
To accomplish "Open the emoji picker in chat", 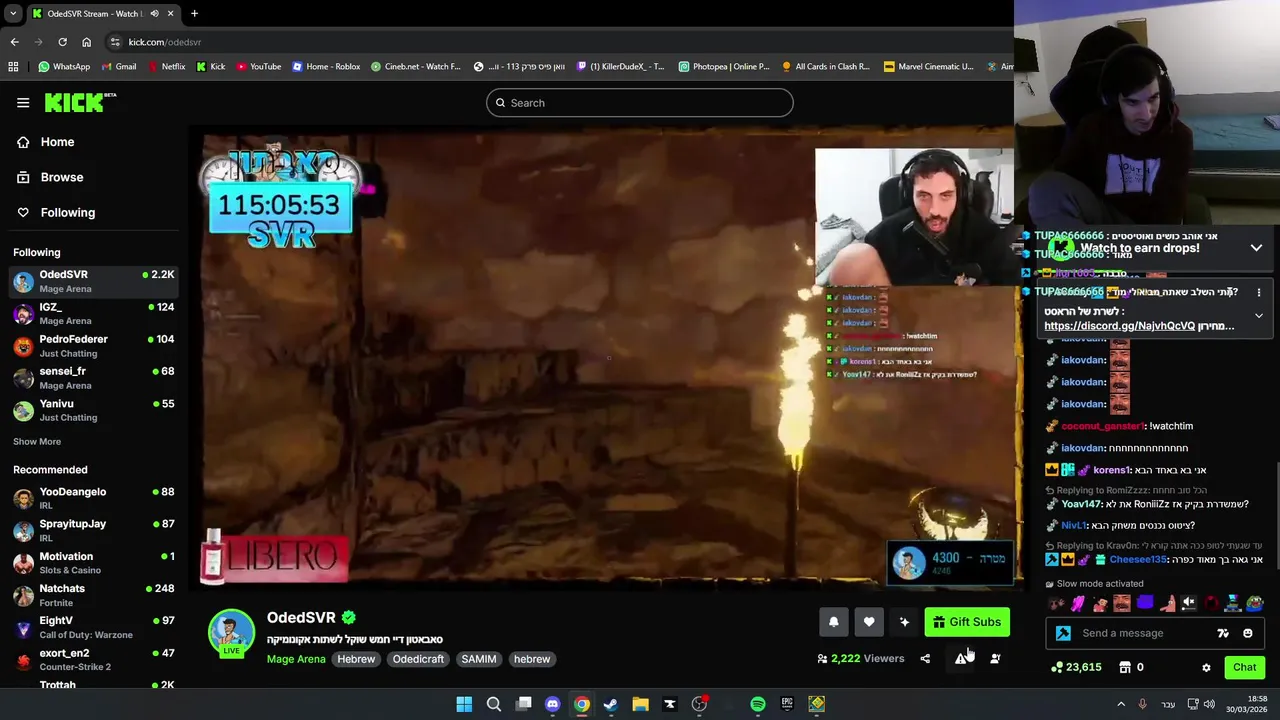I will tap(1248, 633).
